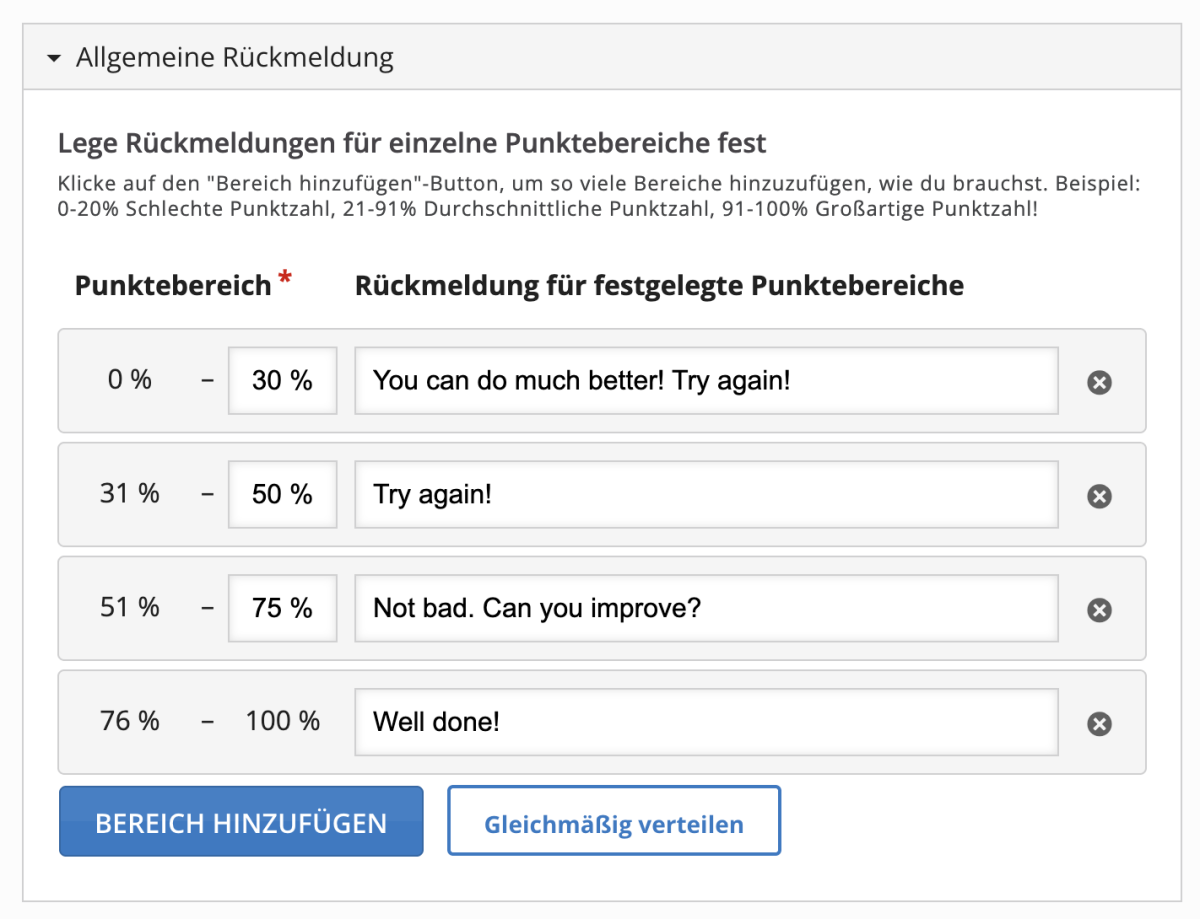This screenshot has width=1200, height=919.
Task: Edit the "Not bad. Can you improve?" feedback
Action: coord(705,608)
